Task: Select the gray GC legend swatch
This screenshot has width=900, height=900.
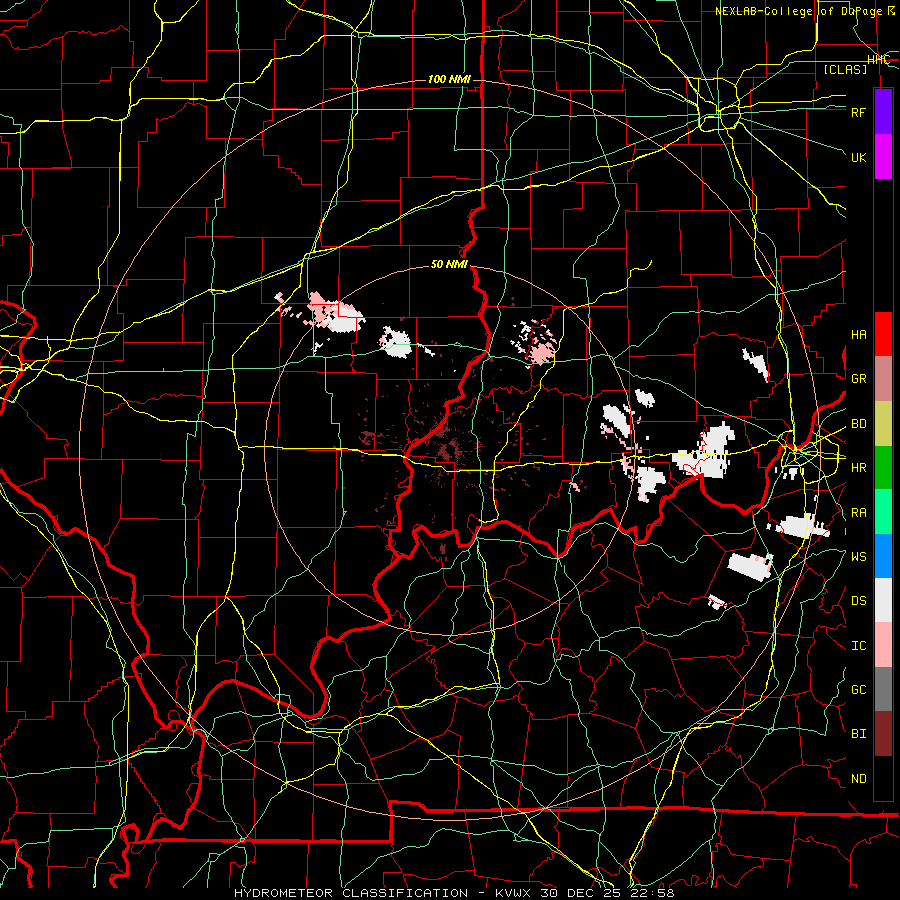Action: (x=883, y=689)
